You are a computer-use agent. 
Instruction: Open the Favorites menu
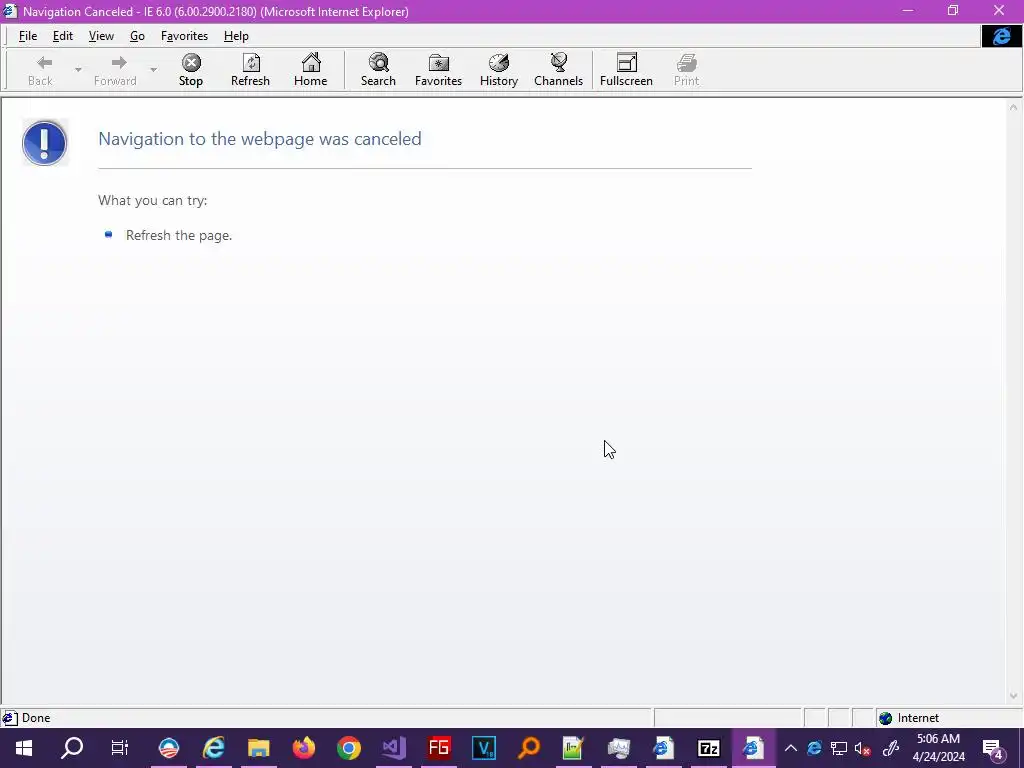click(x=184, y=36)
